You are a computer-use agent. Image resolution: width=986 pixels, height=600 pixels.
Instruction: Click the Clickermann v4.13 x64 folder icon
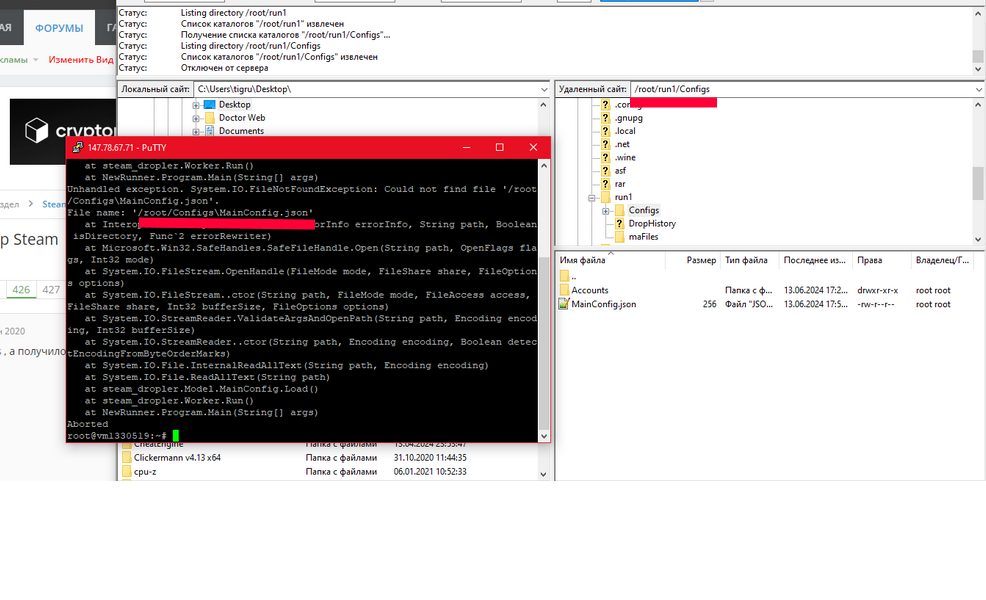[x=126, y=457]
